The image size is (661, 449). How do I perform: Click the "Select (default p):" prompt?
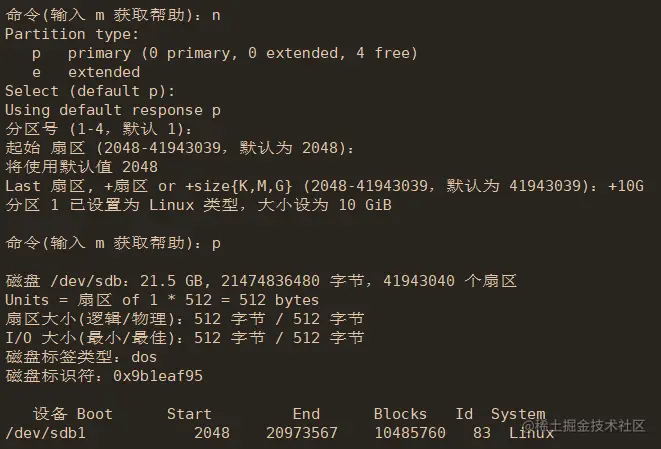pos(76,91)
